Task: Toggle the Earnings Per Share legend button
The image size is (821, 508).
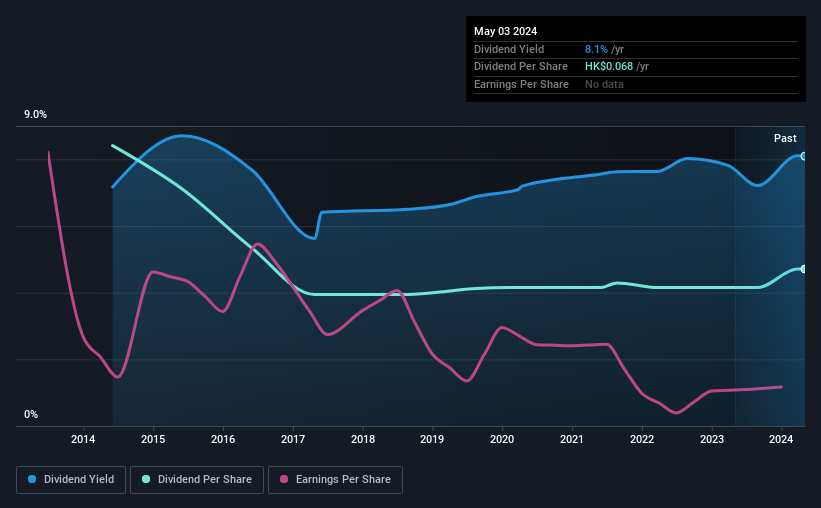Action: (x=335, y=480)
